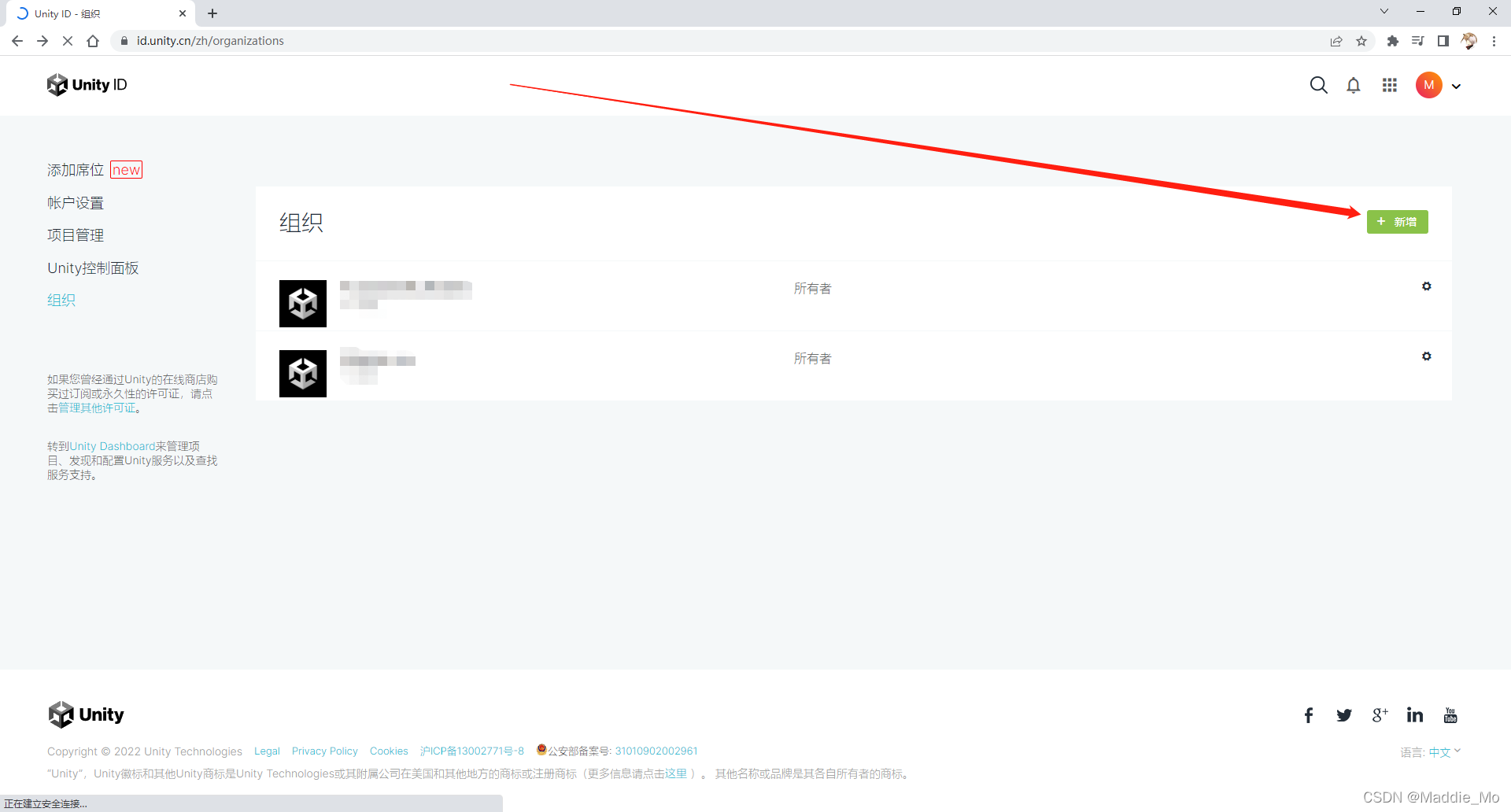Open settings gear for first organization

pos(1426,286)
